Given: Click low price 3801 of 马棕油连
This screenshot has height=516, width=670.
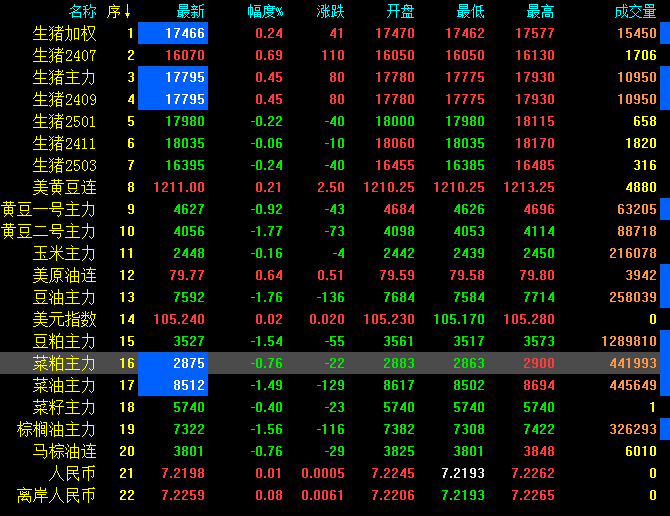Looking at the screenshot, I should [469, 451].
